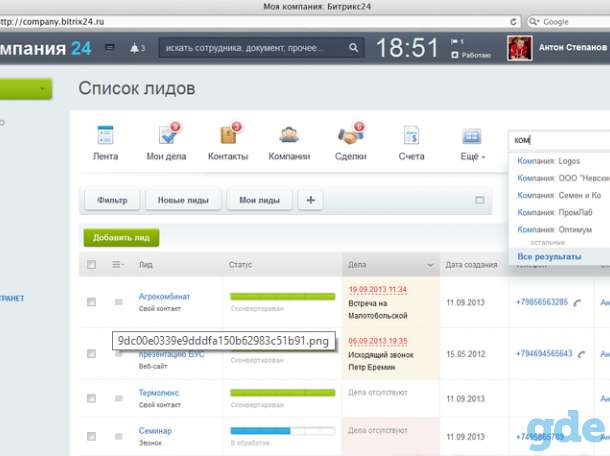
Task: Click the magnifier in the portal search
Action: 353,47
